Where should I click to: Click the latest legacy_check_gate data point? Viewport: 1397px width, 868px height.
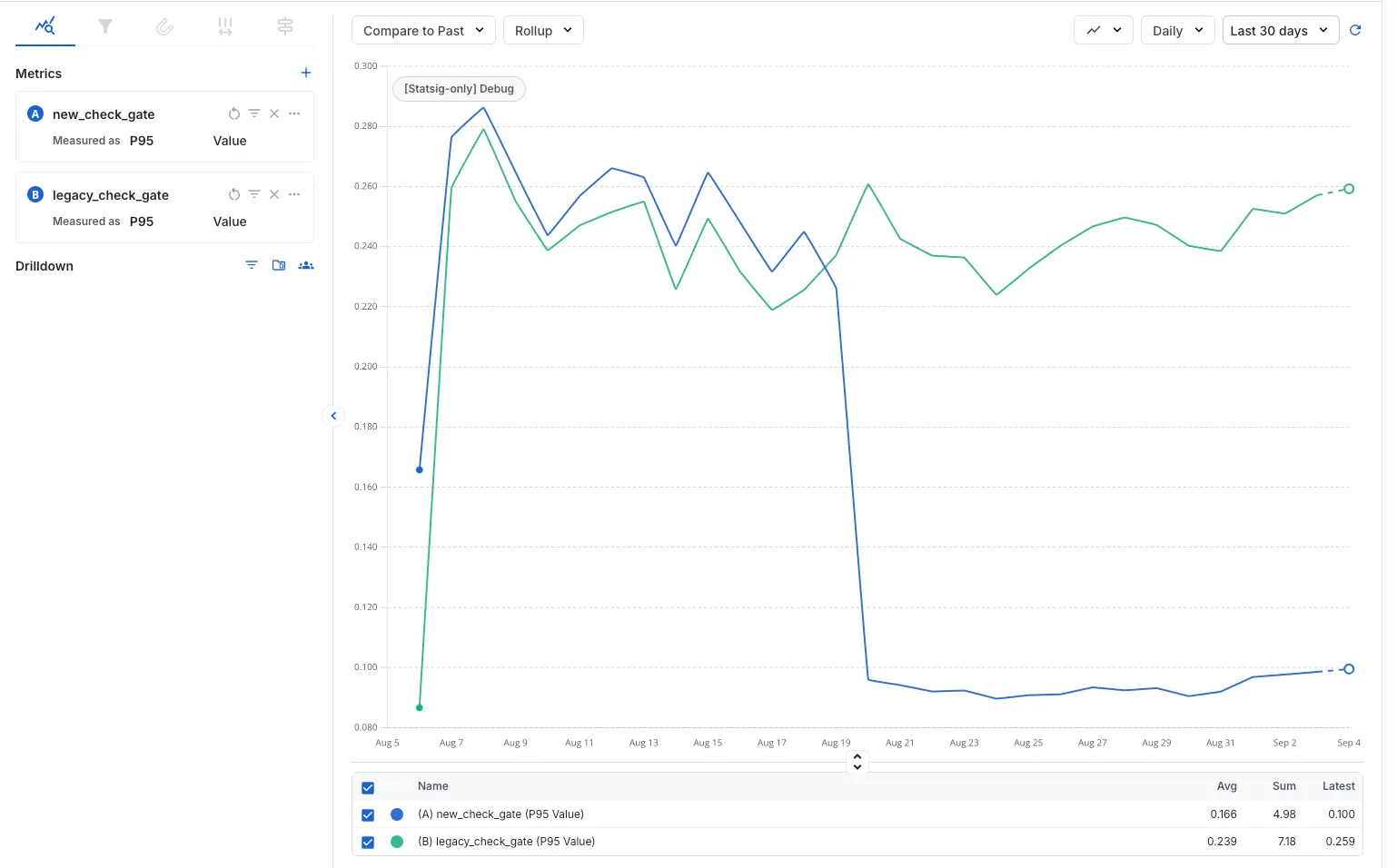click(x=1349, y=189)
